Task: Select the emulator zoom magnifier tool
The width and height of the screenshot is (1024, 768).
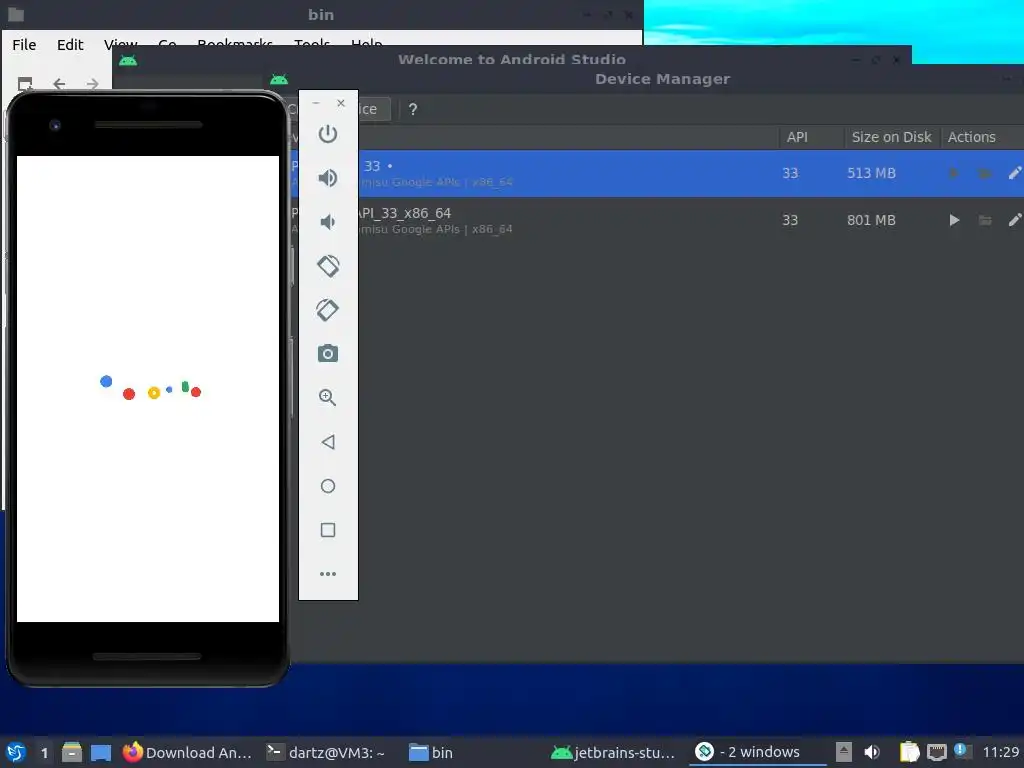Action: 328,397
